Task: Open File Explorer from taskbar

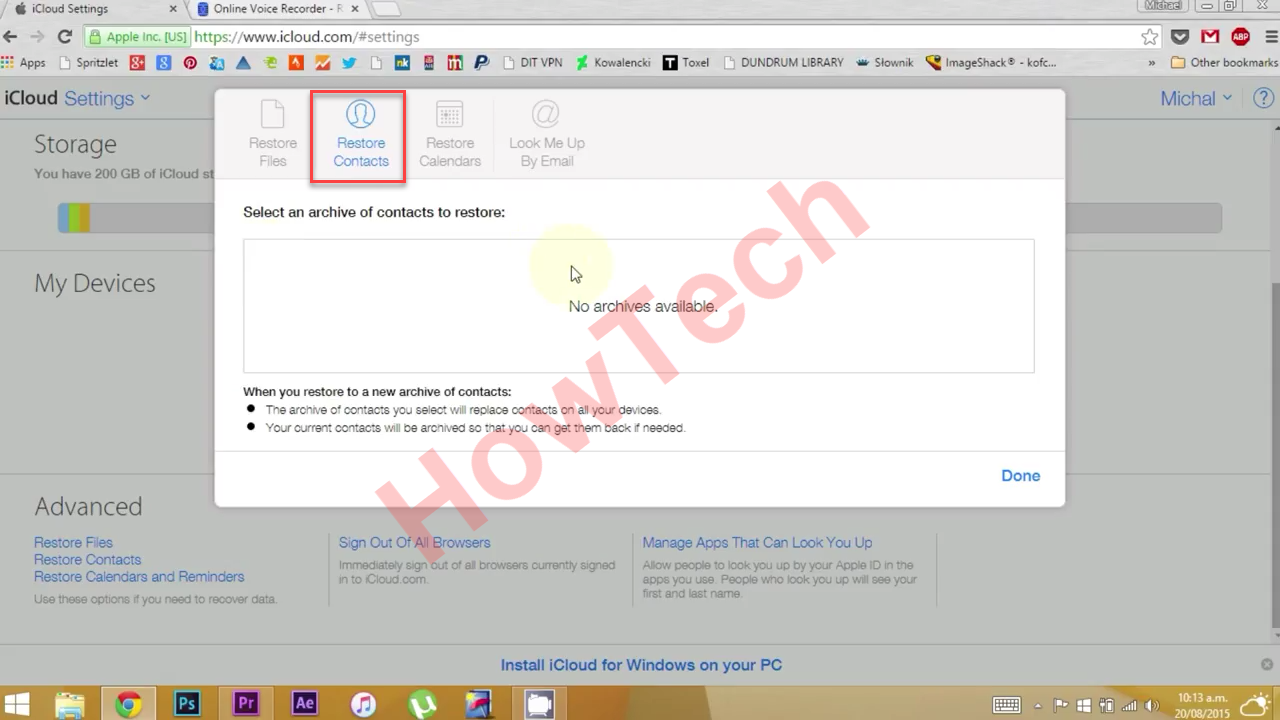Action: coord(70,704)
